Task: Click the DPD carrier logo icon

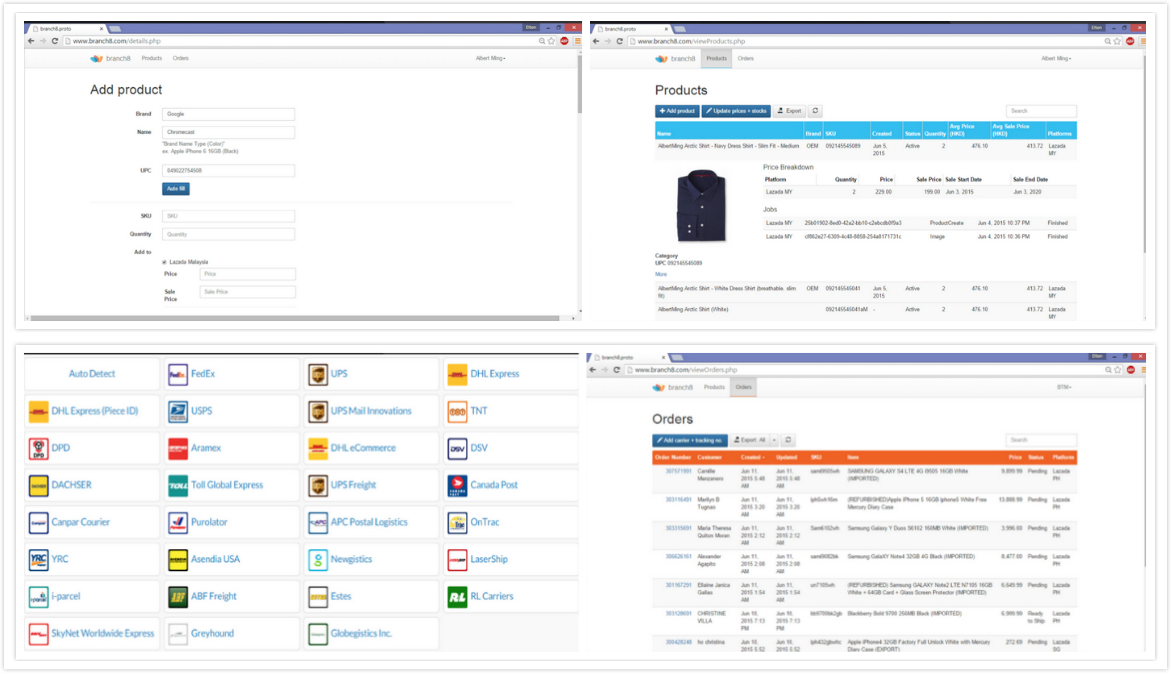Action: pyautogui.click(x=38, y=449)
